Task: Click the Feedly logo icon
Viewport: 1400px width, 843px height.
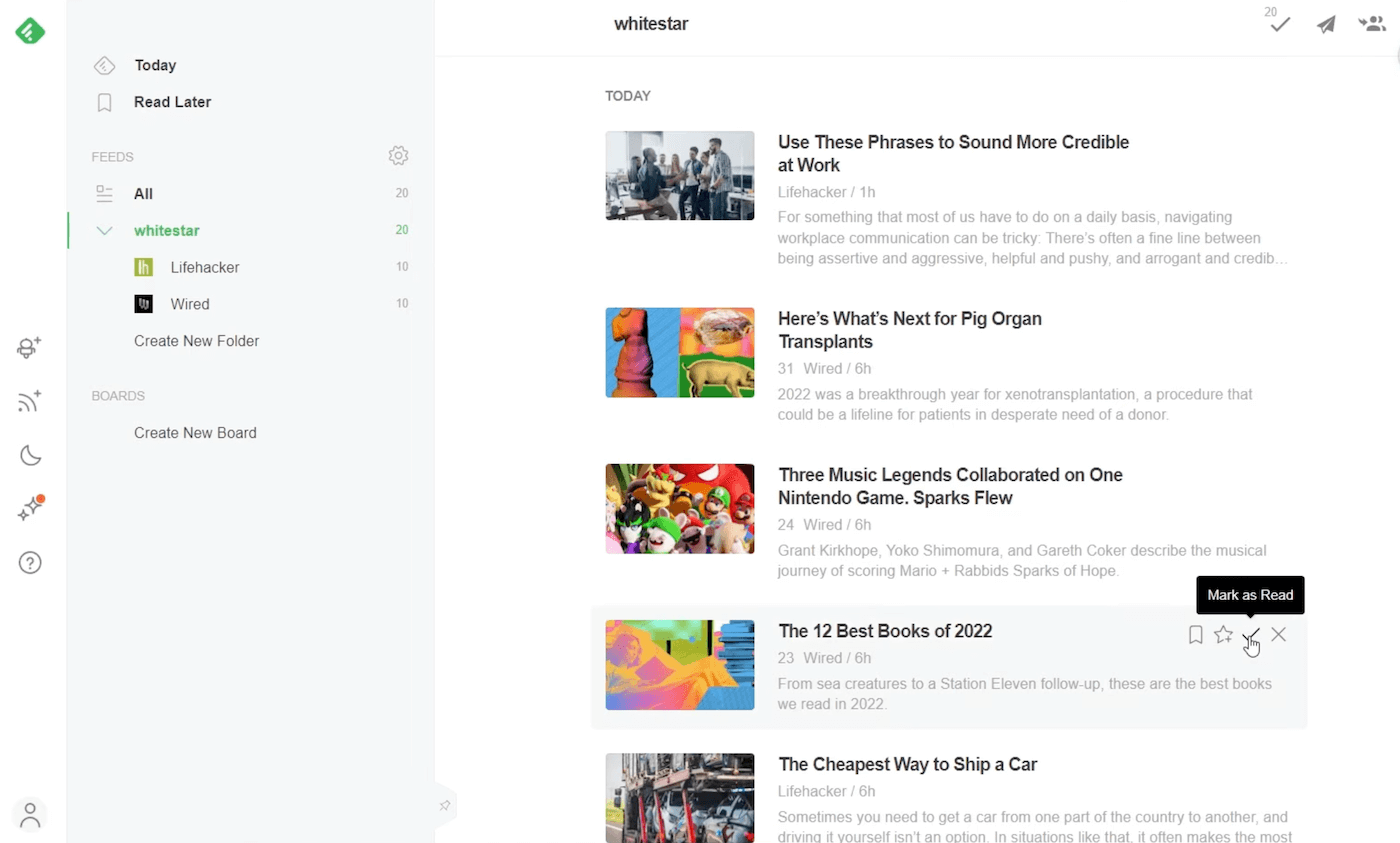Action: click(x=30, y=31)
